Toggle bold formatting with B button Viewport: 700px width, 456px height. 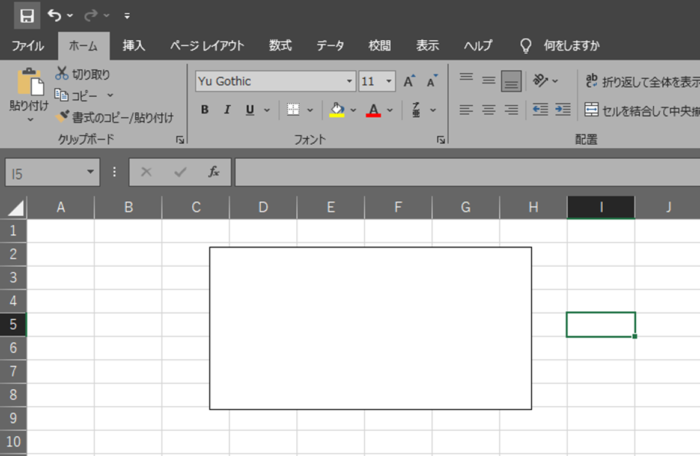coord(204,110)
